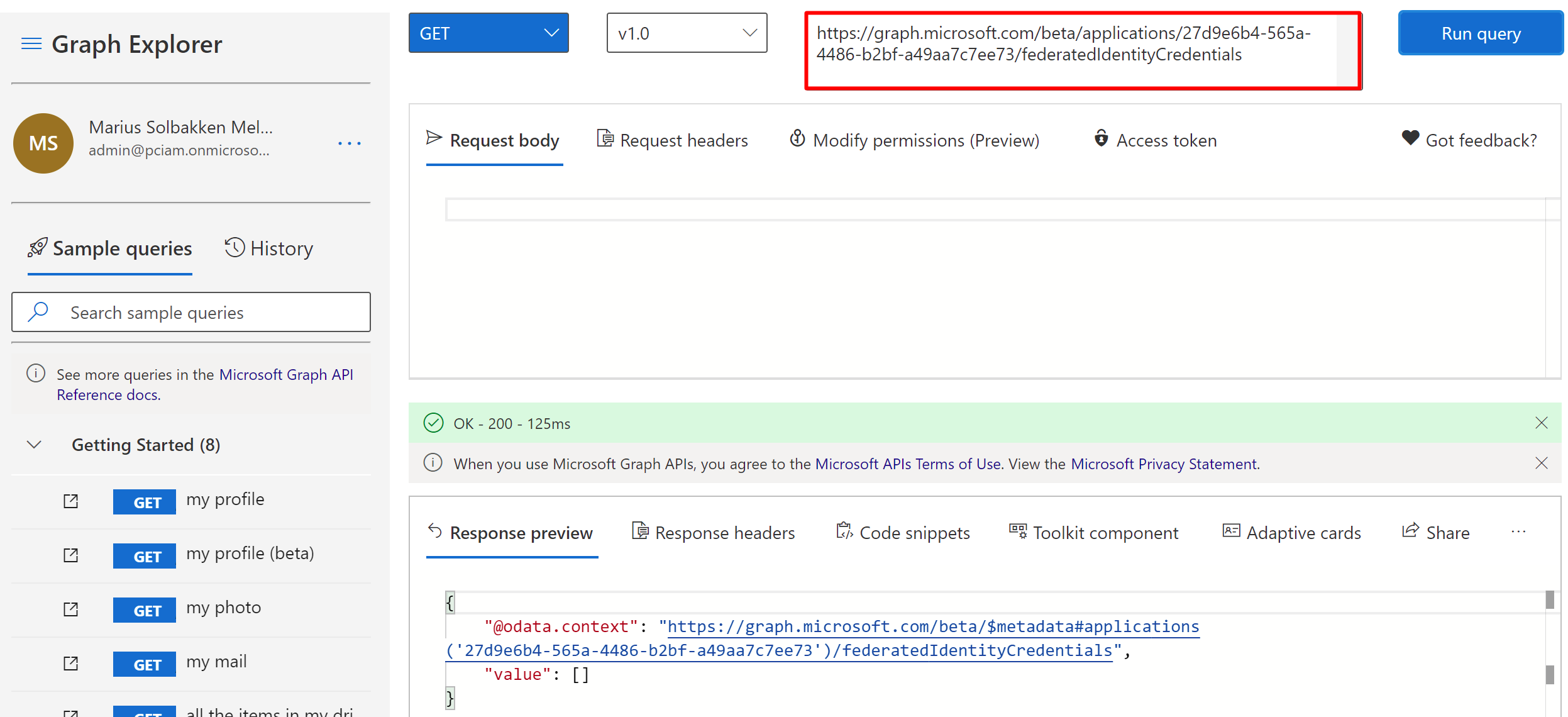Click the MS profile avatar
This screenshot has width=1568, height=717.
[x=43, y=143]
